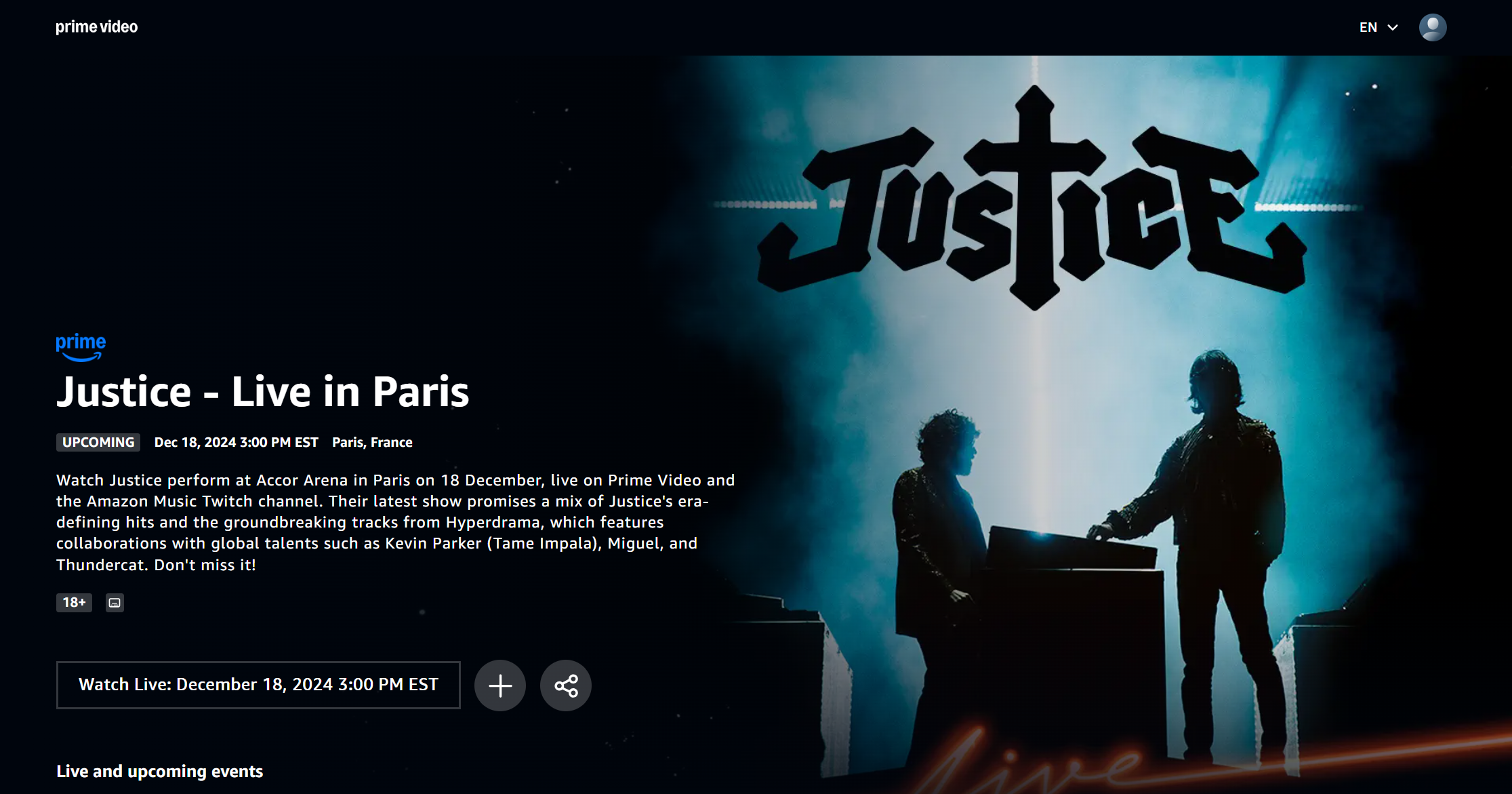Click the Paris, France location text
The image size is (1512, 794).
(x=372, y=442)
